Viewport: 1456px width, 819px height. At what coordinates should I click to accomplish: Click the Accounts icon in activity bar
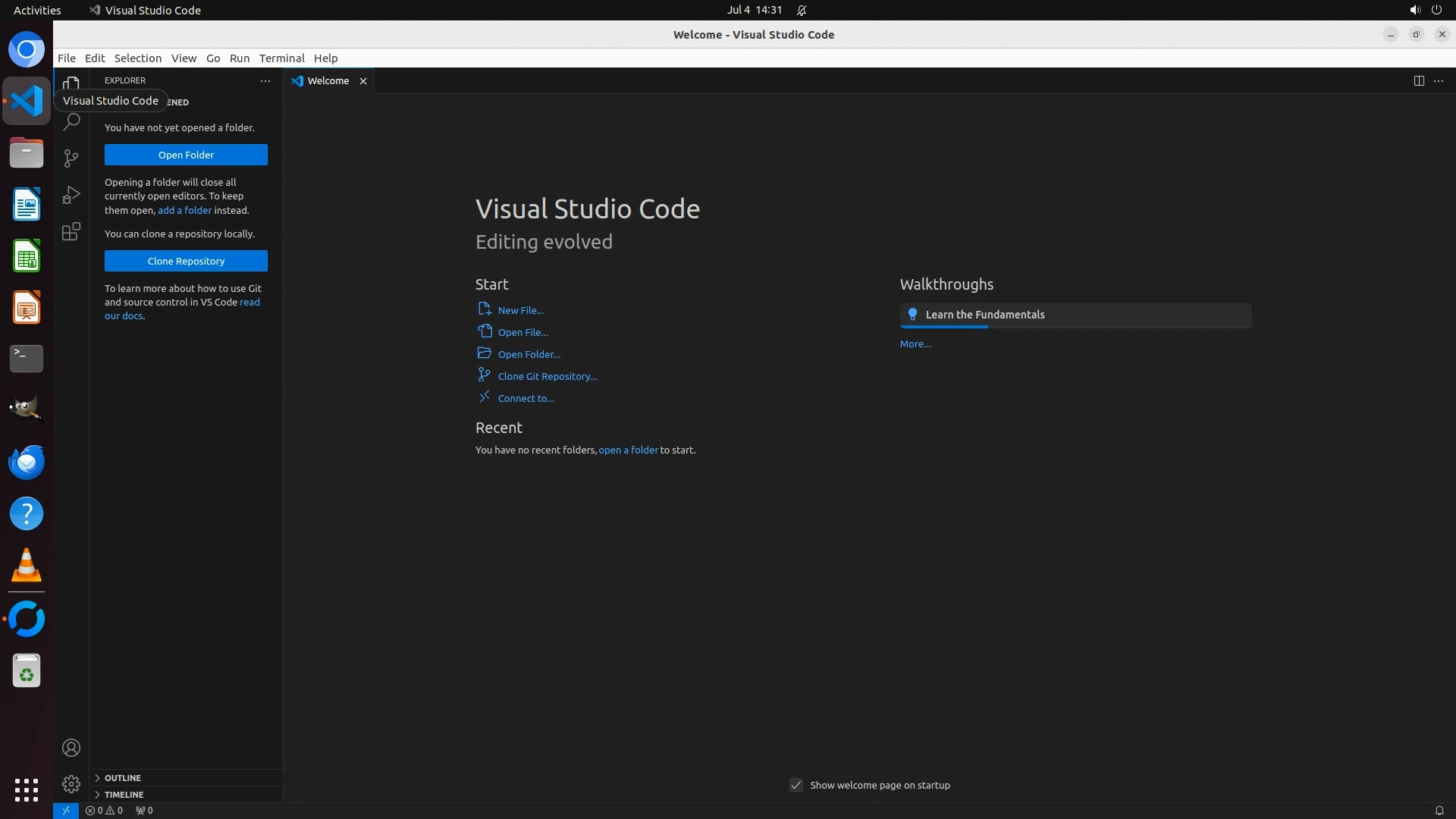pos(71,748)
